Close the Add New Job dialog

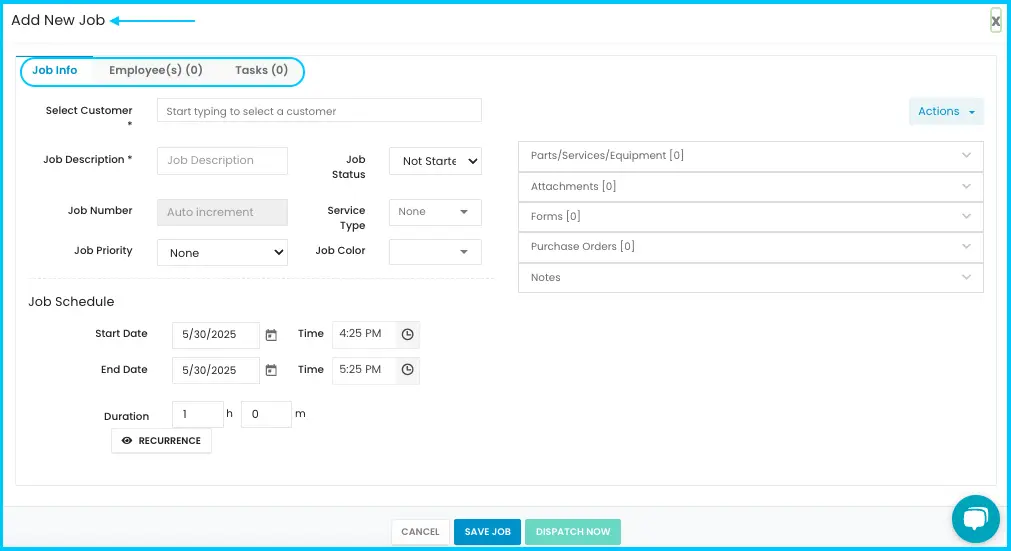point(996,21)
